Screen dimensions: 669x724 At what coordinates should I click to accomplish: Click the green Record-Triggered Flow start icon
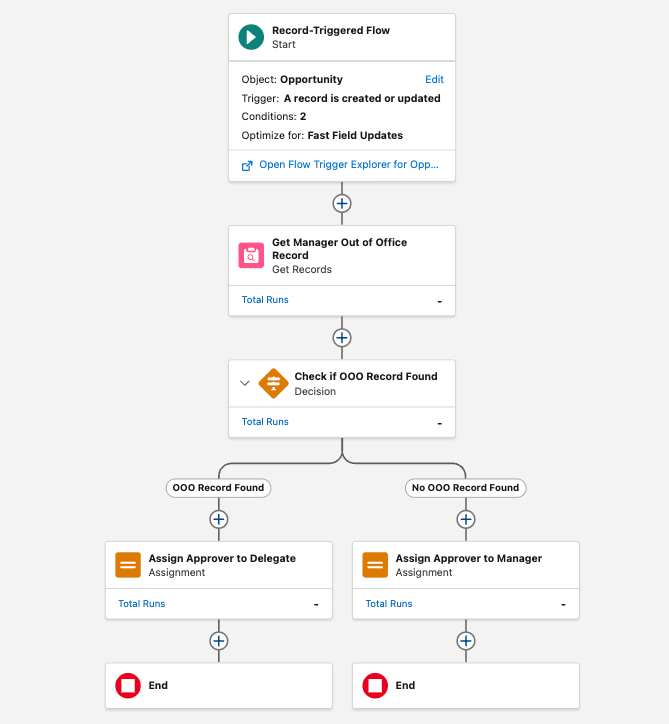251,37
